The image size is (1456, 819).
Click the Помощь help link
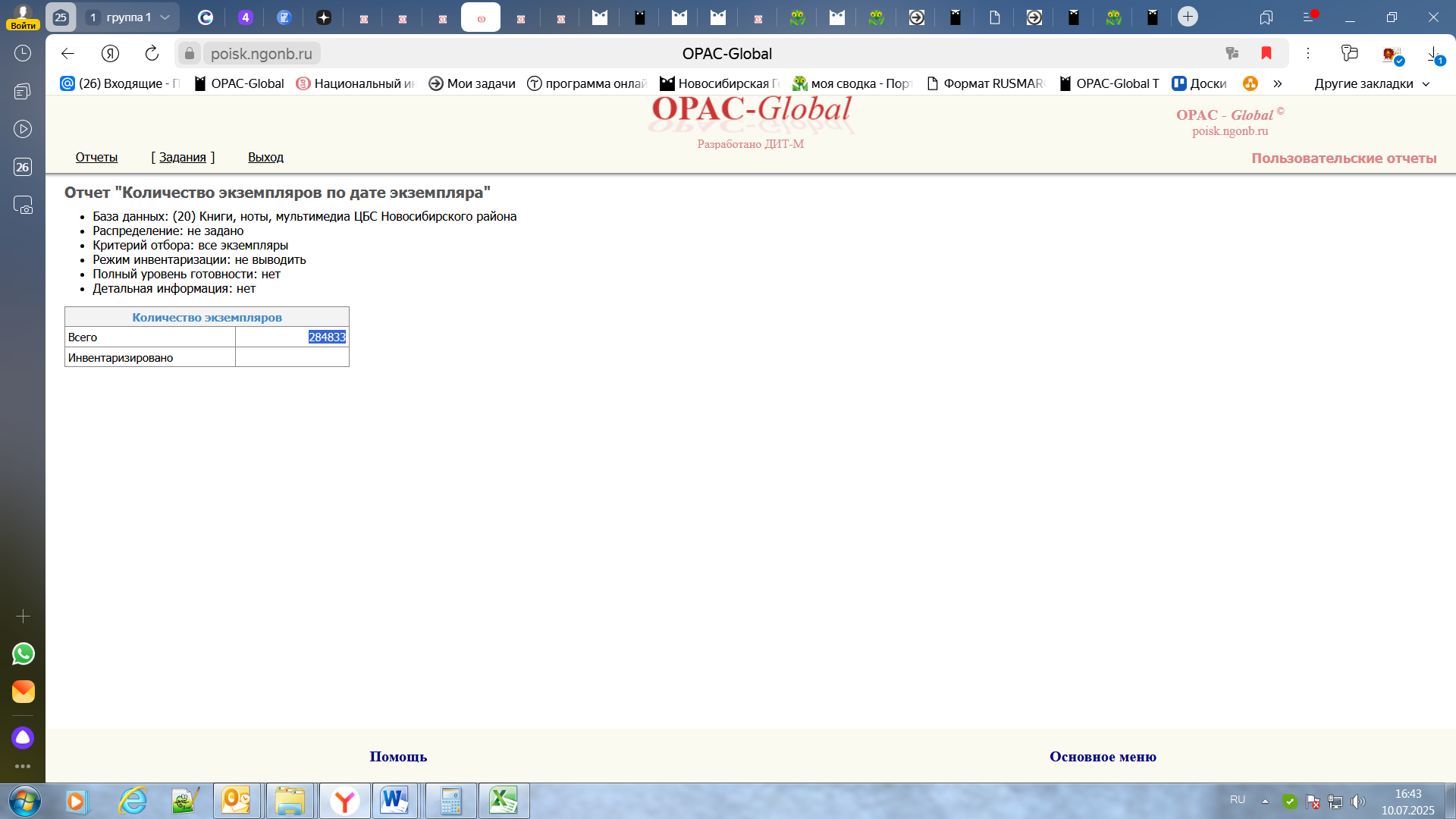click(x=398, y=756)
